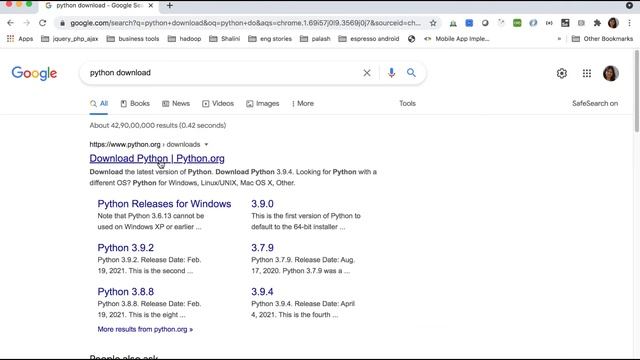The width and height of the screenshot is (640, 360).
Task: Click the Google logo
Action: tap(34, 73)
